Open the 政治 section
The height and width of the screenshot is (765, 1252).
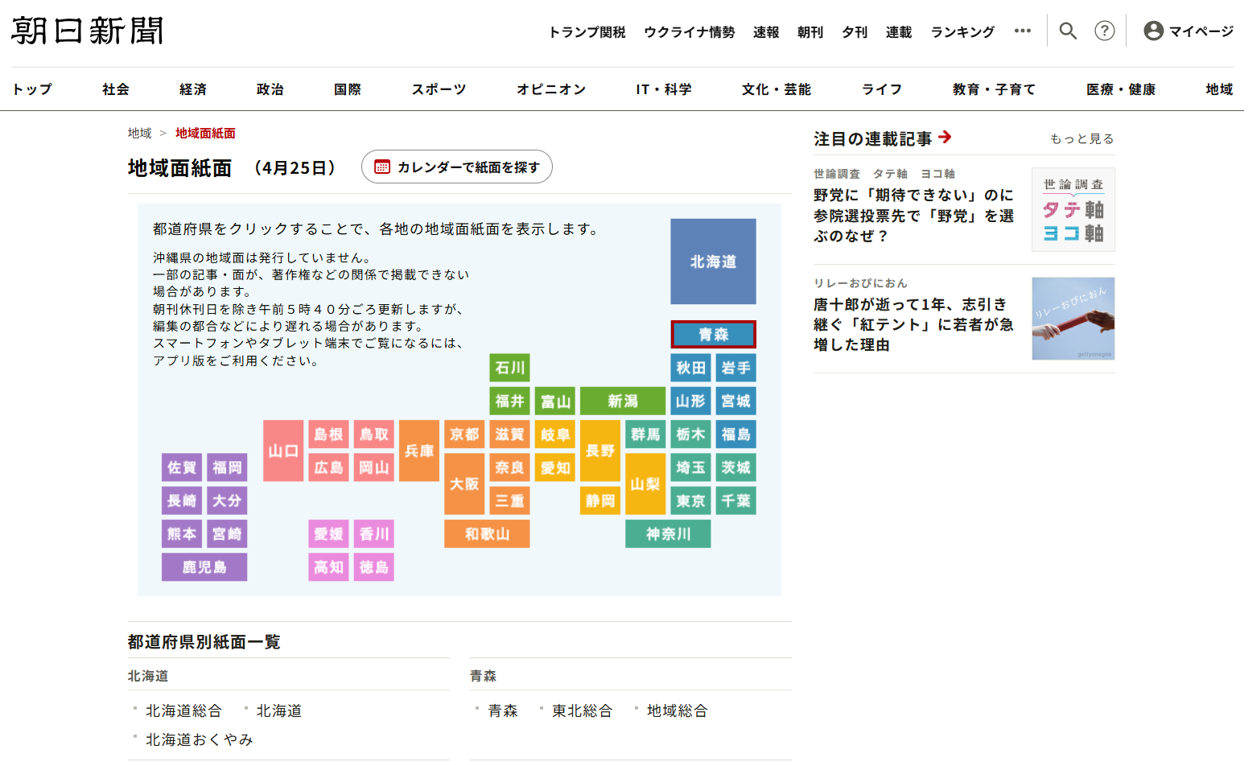(x=272, y=90)
